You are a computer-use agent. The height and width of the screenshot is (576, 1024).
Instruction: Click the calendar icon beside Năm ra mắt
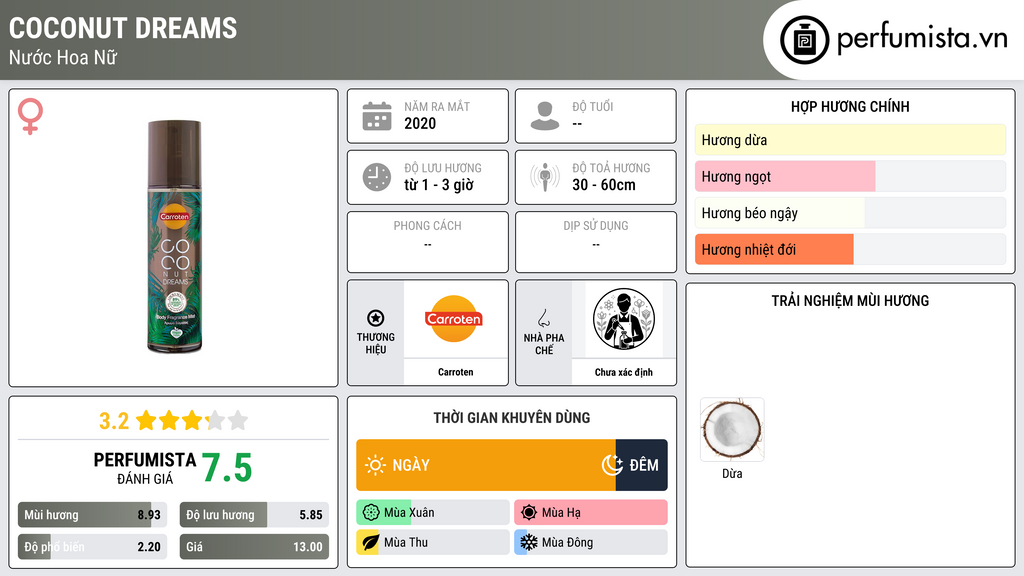tap(377, 116)
